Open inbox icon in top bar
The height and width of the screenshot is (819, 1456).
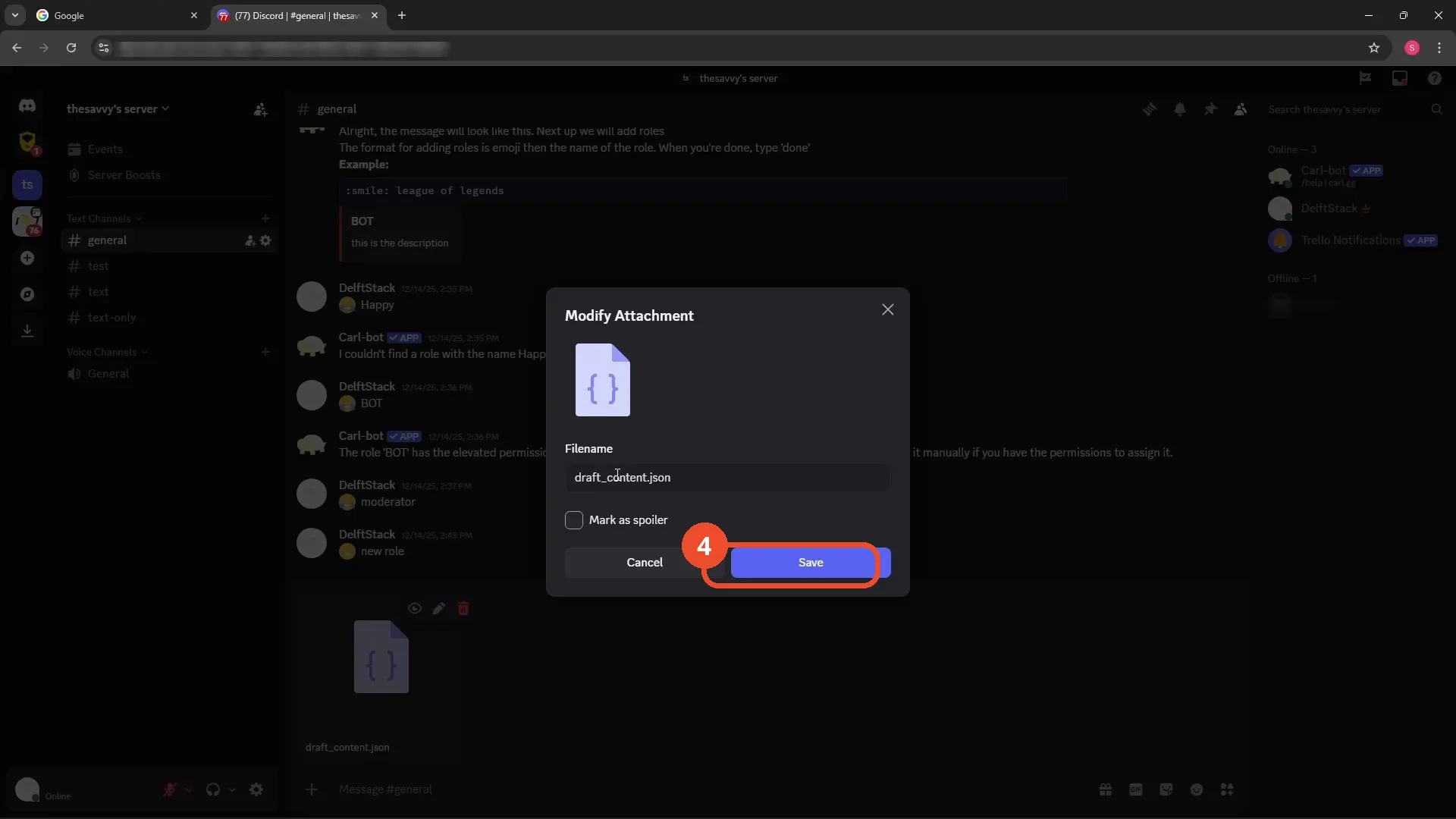point(1400,78)
